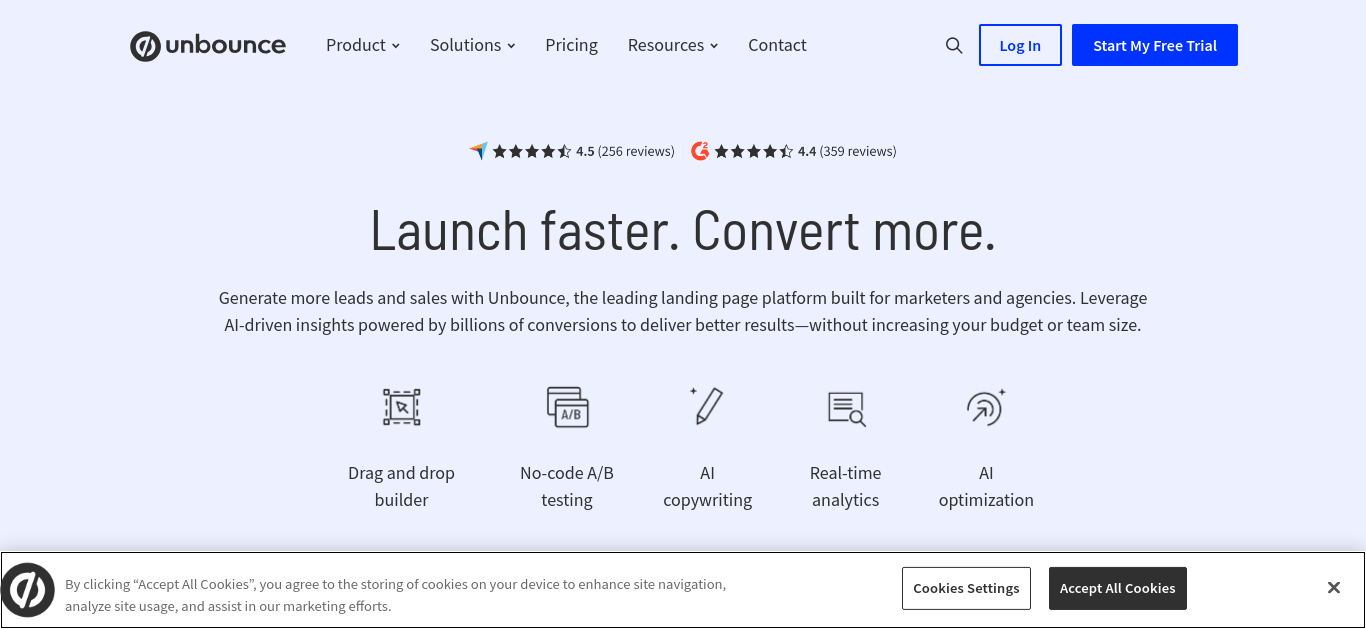Click the Capterra five-star rating stars
Screen dimensions: 1366x629
(532, 152)
